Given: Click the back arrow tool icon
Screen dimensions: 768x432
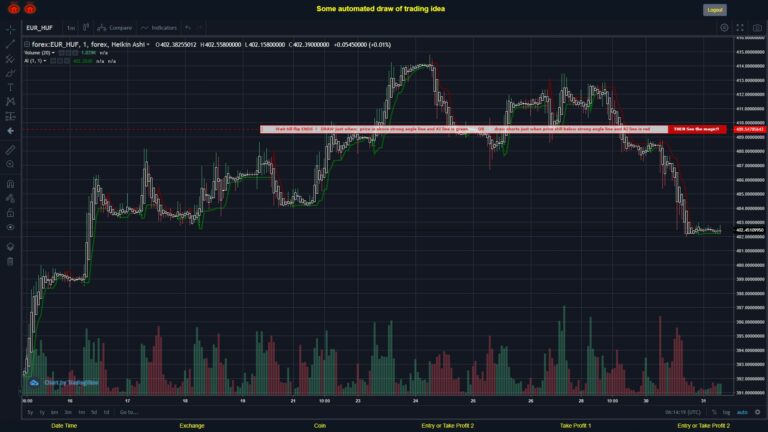Looking at the screenshot, I should [x=10, y=131].
